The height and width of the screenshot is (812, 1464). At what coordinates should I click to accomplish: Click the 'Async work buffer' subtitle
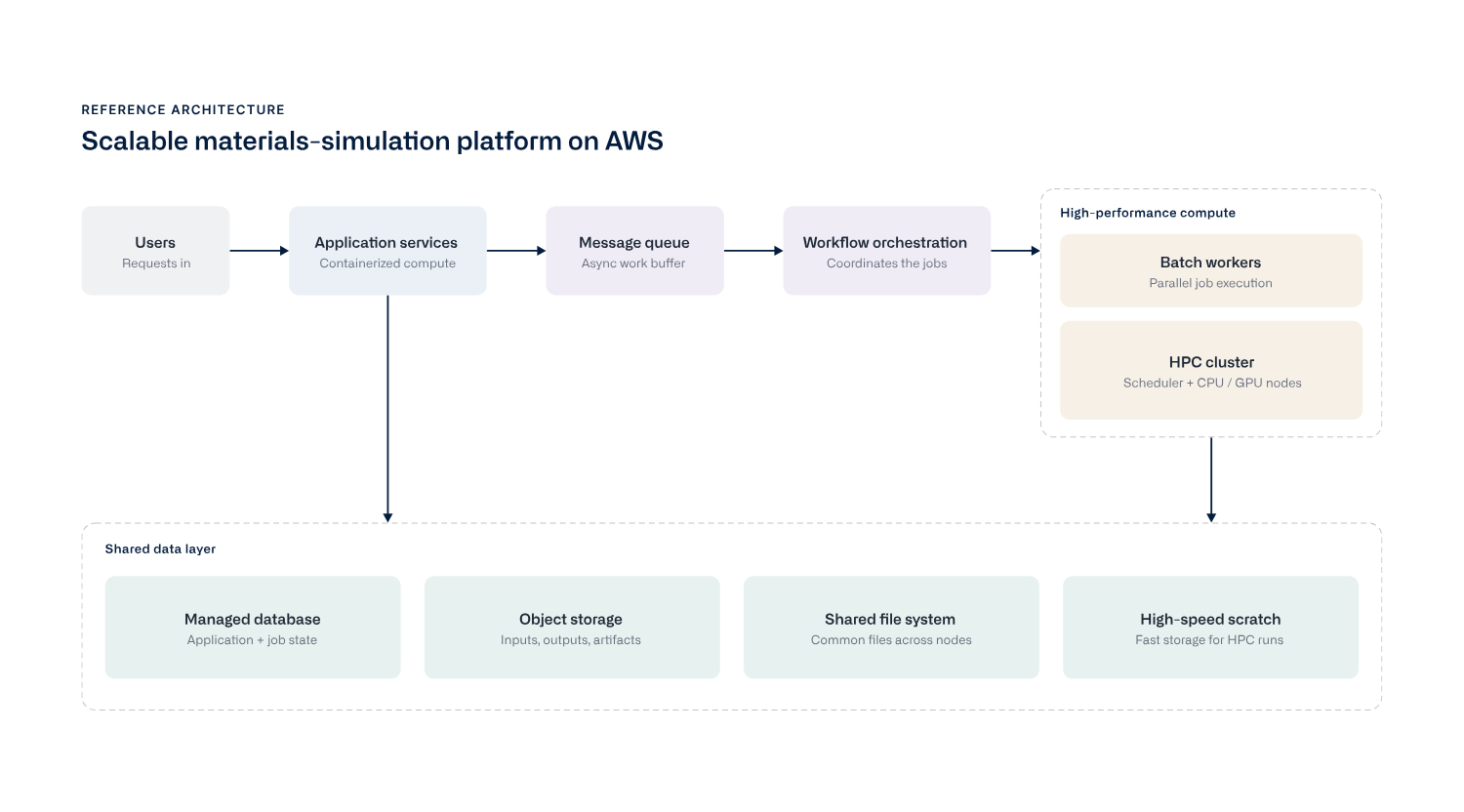click(633, 264)
